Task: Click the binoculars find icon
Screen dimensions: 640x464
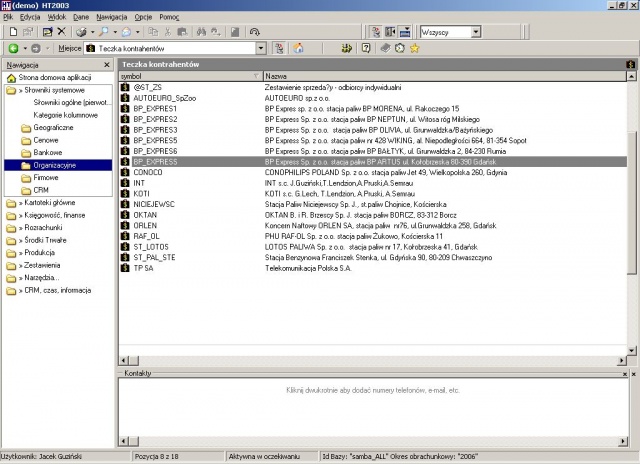Action: tap(201, 32)
